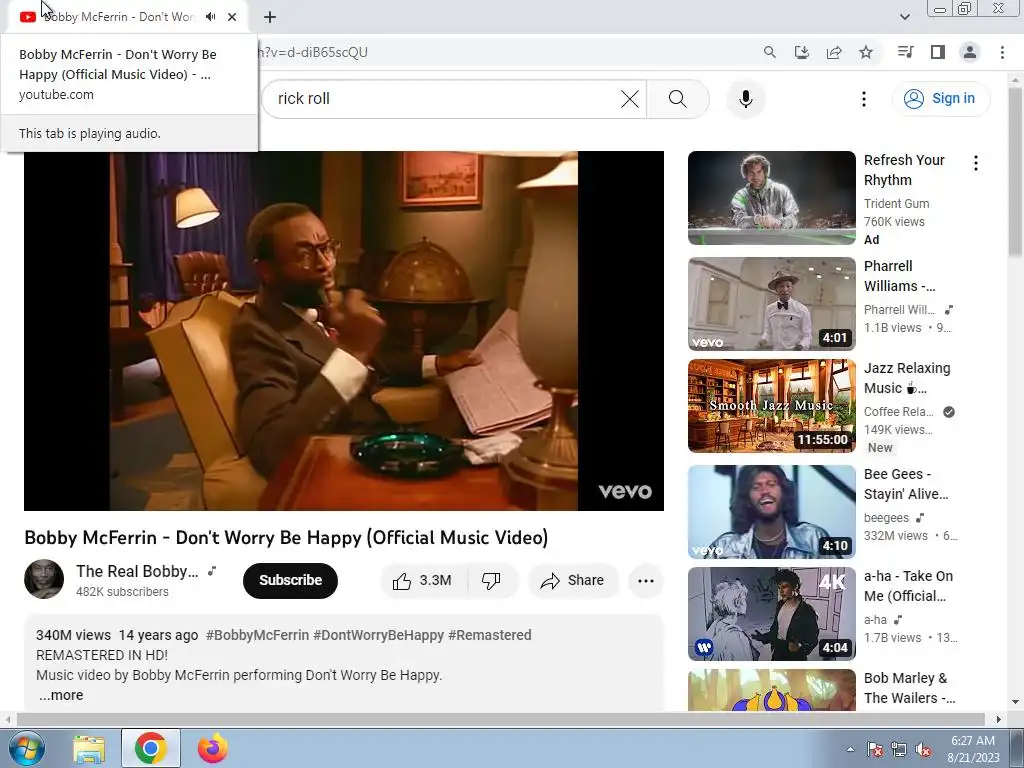Subscribe to the channel
Image resolution: width=1024 pixels, height=768 pixels.
290,580
